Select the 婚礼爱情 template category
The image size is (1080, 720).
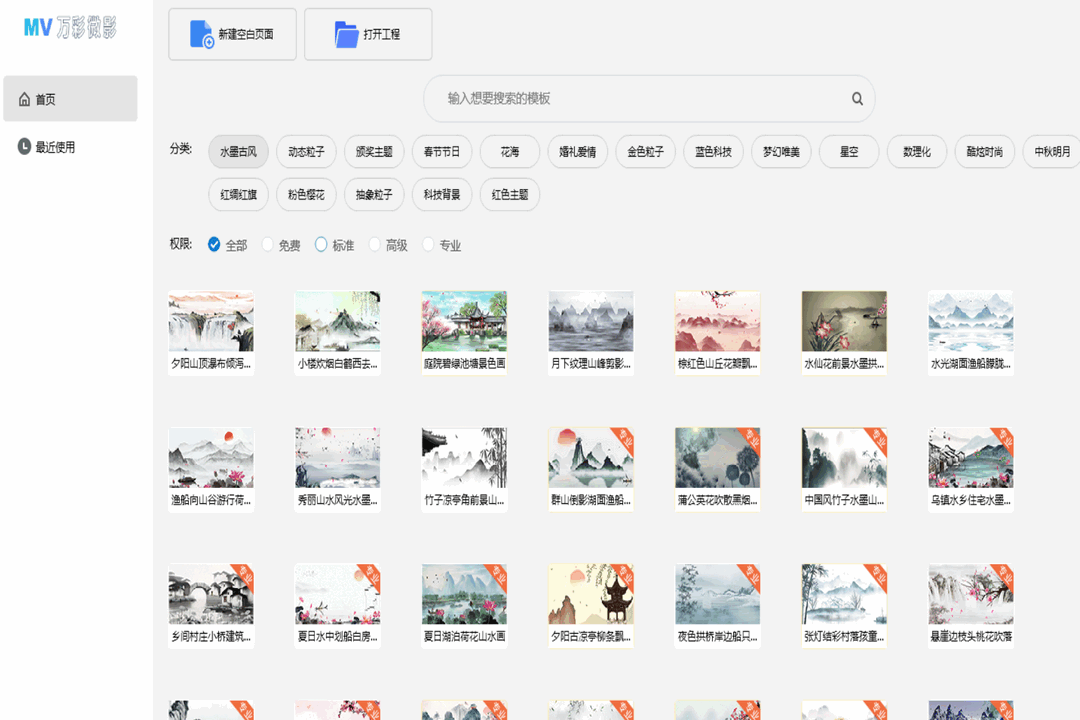577,152
